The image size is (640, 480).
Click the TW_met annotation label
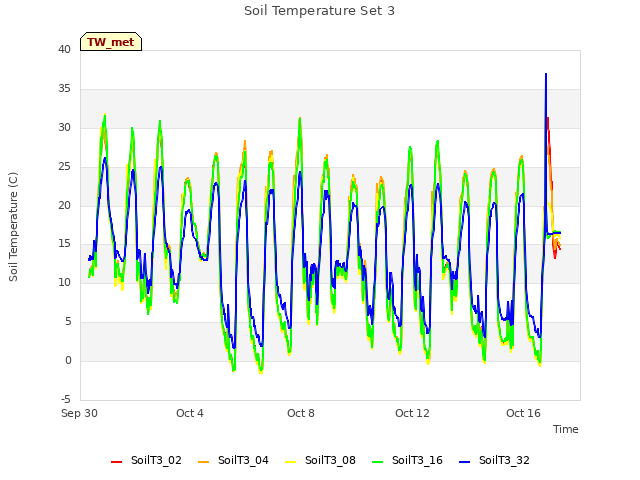point(111,42)
